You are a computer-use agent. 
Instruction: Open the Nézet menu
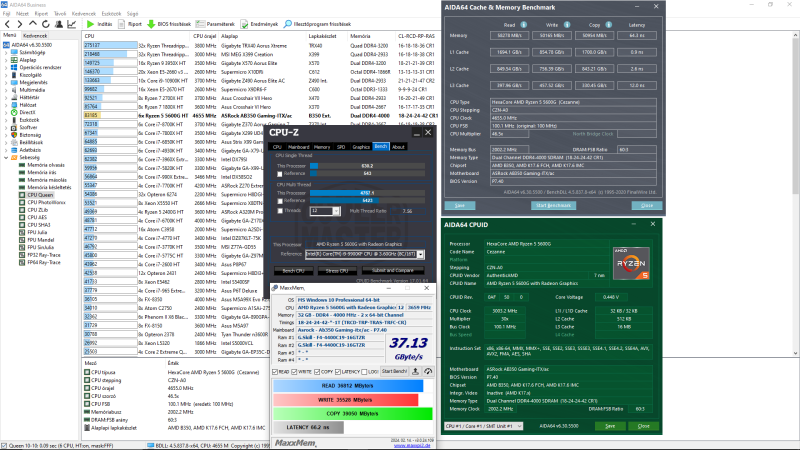click(x=22, y=14)
